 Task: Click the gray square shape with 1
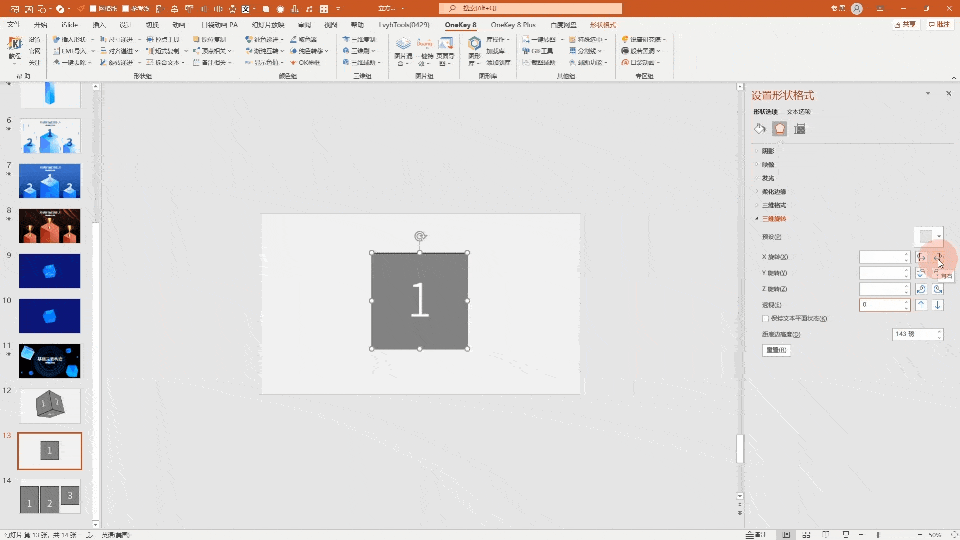419,301
